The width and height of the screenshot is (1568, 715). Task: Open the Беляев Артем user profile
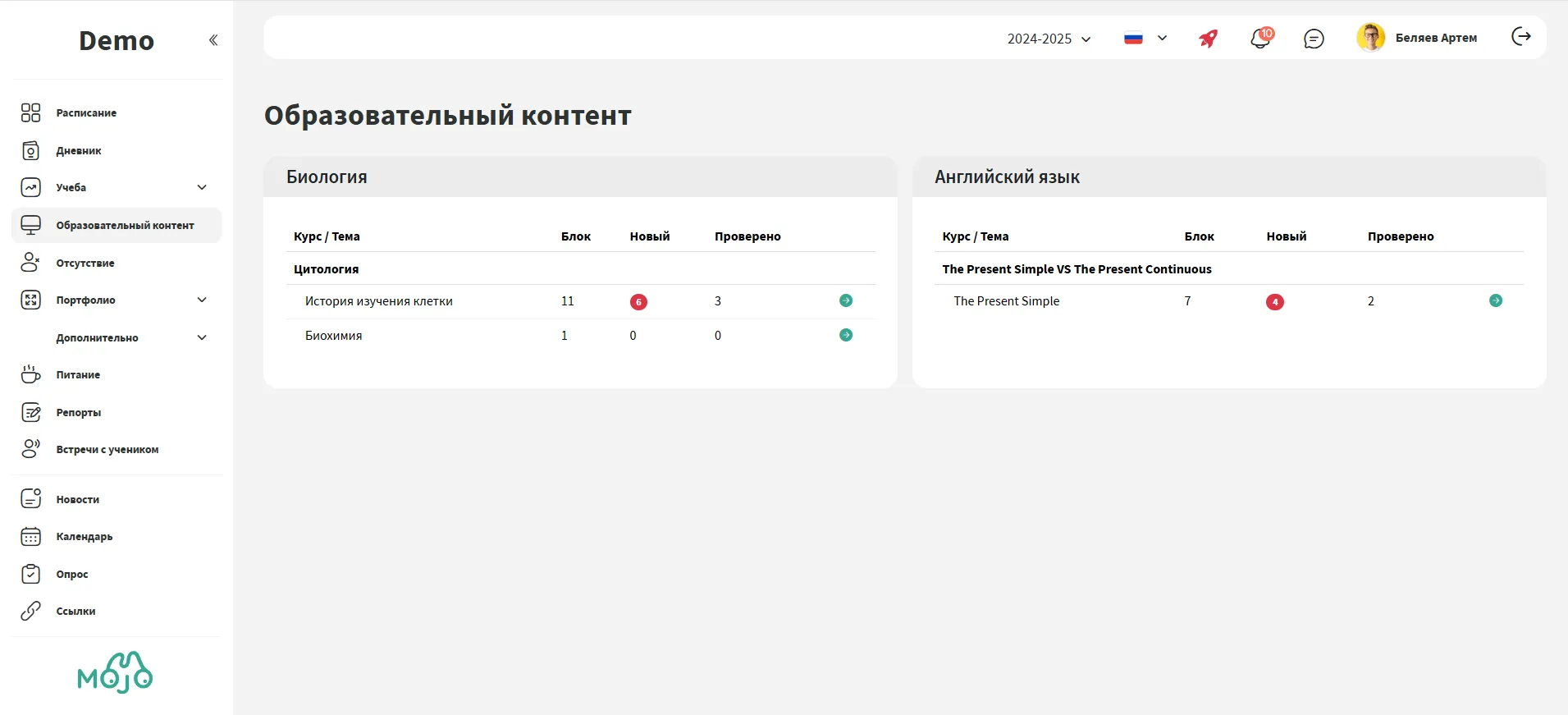1417,38
